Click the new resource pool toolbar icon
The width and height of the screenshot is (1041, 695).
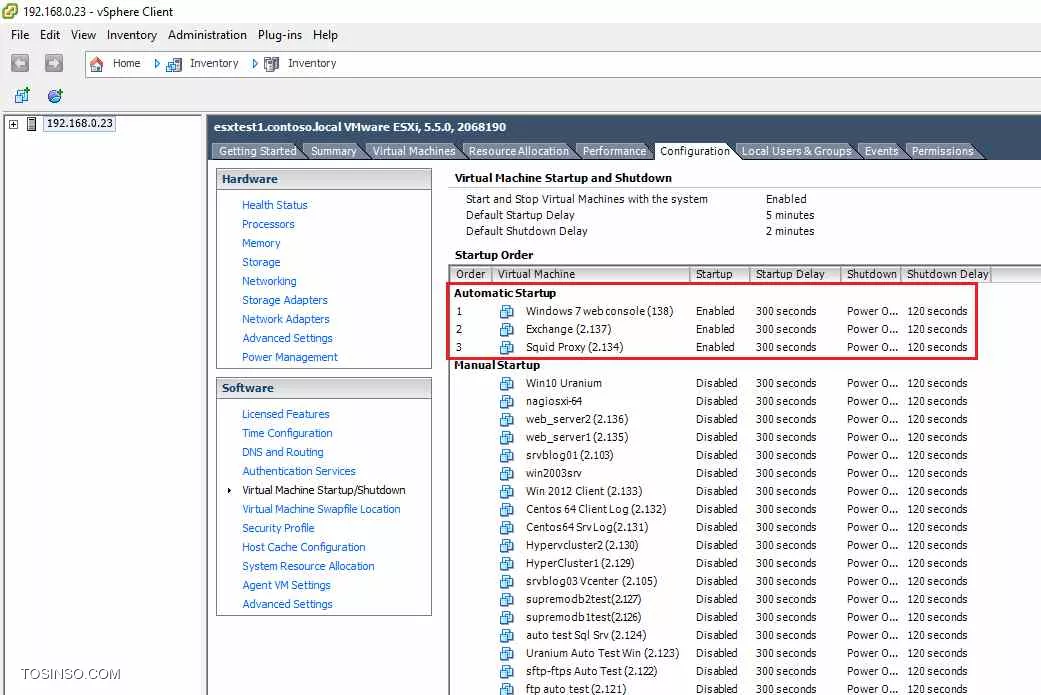pyautogui.click(x=55, y=96)
